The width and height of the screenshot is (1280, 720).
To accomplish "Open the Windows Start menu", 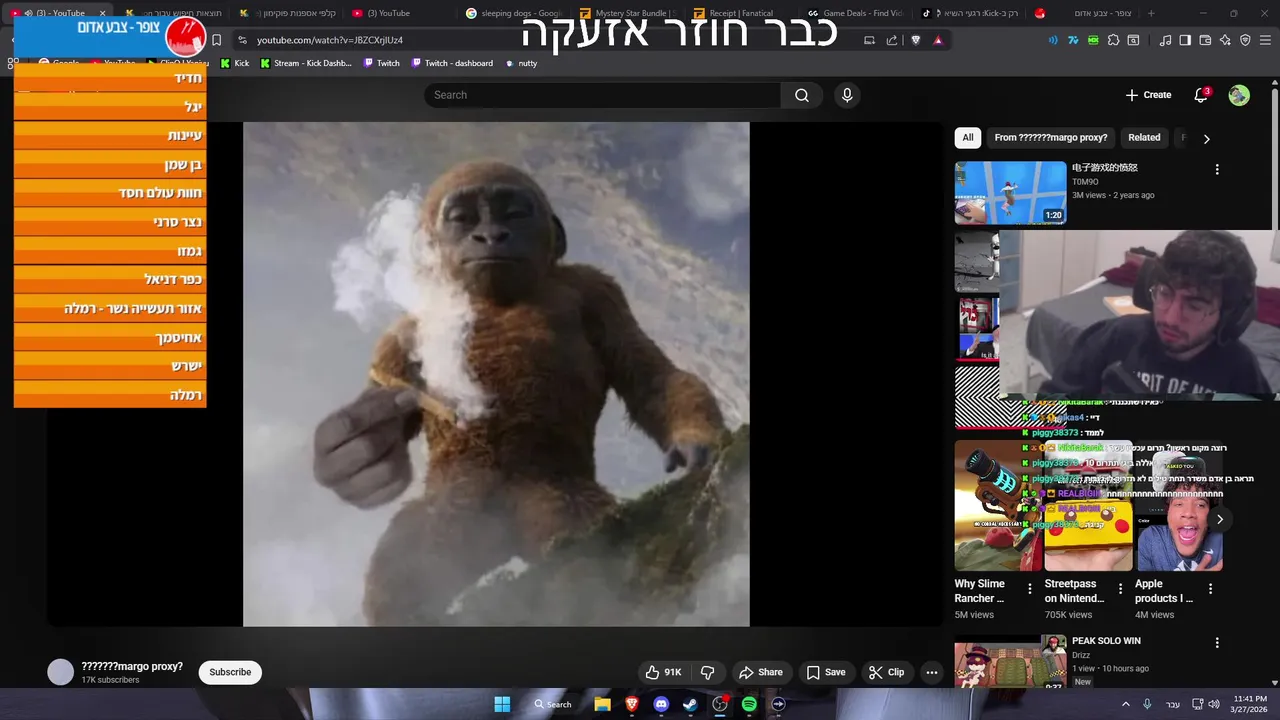I will pos(502,704).
